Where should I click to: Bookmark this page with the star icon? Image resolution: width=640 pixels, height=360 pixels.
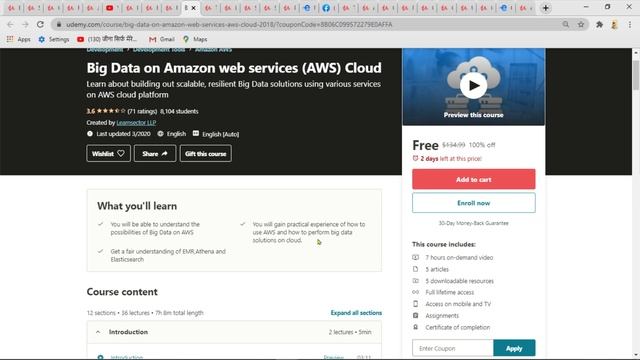tap(581, 24)
